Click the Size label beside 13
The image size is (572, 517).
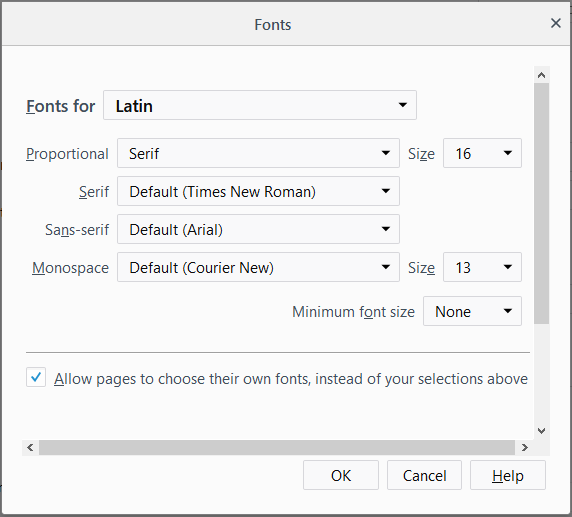click(x=421, y=267)
